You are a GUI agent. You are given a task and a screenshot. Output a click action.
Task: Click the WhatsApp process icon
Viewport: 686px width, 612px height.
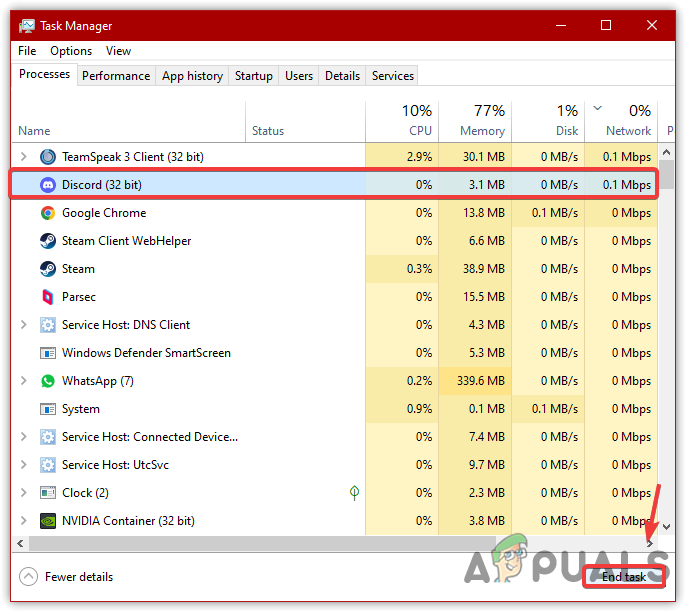[x=48, y=381]
